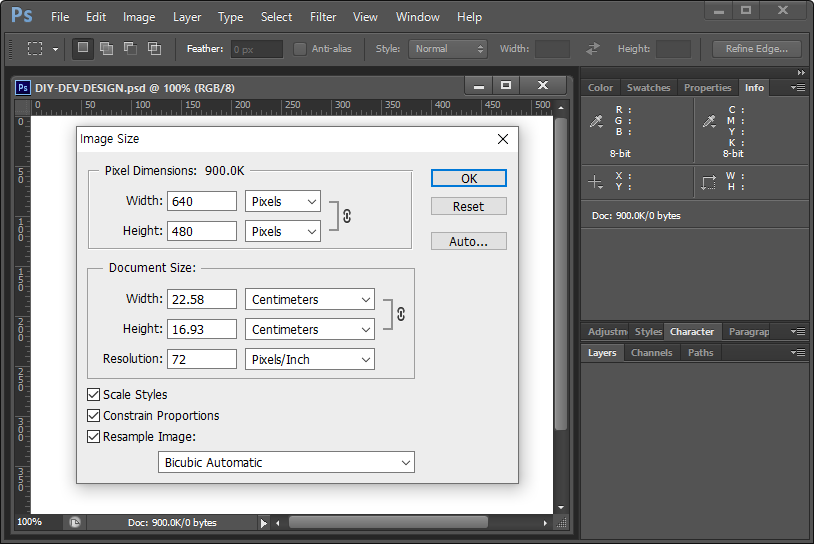The image size is (814, 544).
Task: Click the Resolution field showing 72
Action: point(202,359)
